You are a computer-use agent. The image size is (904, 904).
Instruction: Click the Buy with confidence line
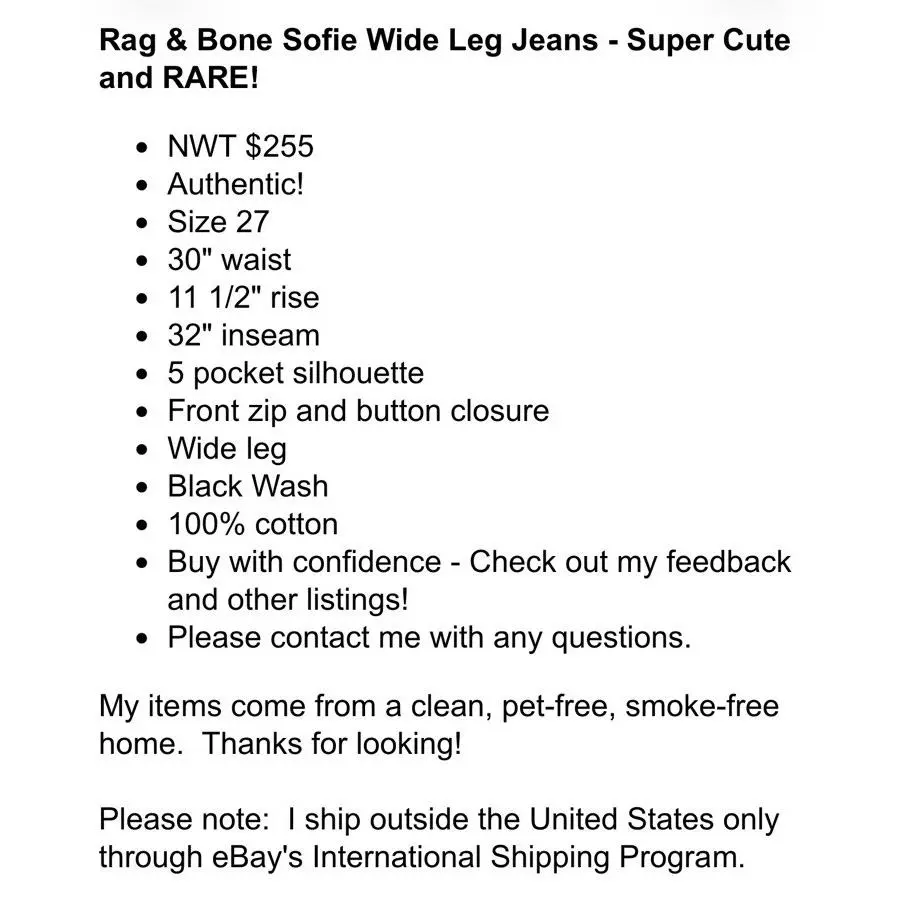point(479,562)
